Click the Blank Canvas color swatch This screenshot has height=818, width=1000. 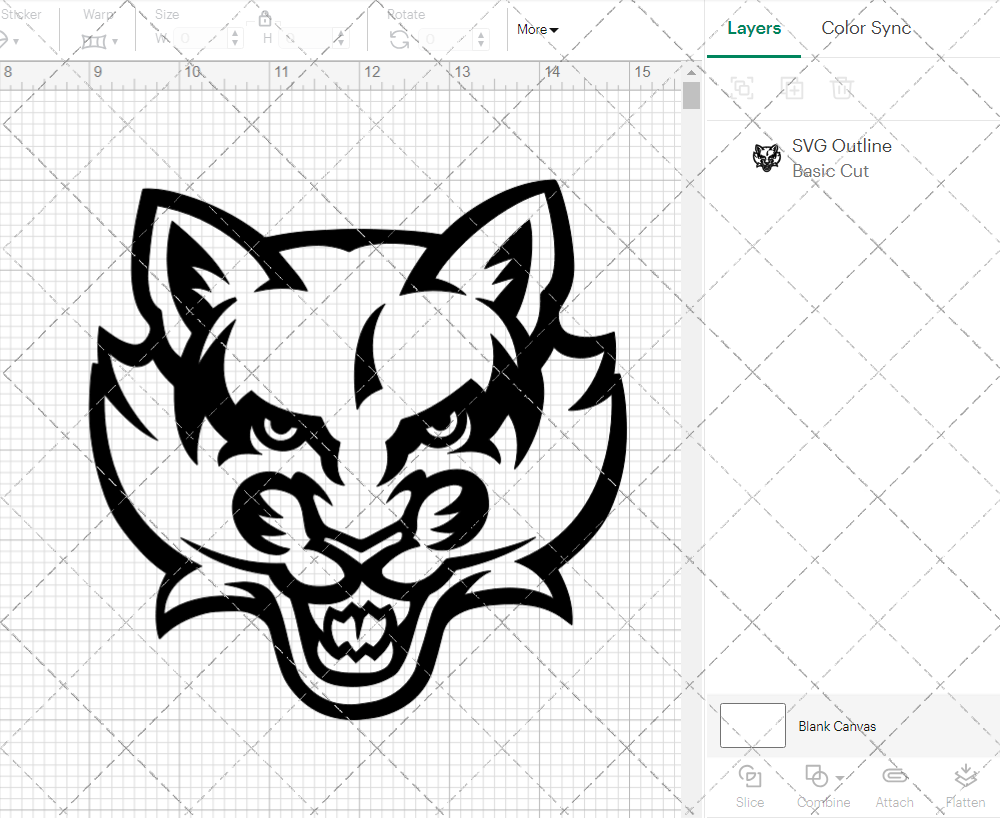[x=752, y=726]
